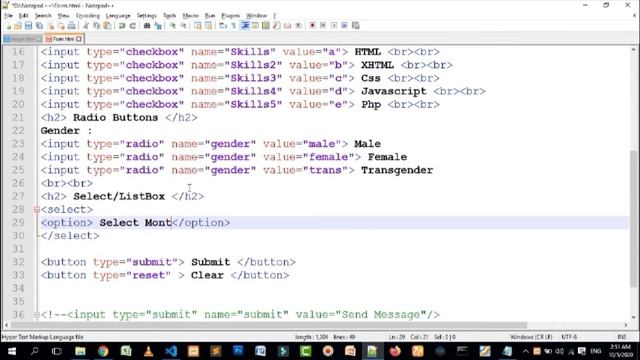Click 'Transgender' text on line 25
This screenshot has width=640, height=360.
point(397,170)
